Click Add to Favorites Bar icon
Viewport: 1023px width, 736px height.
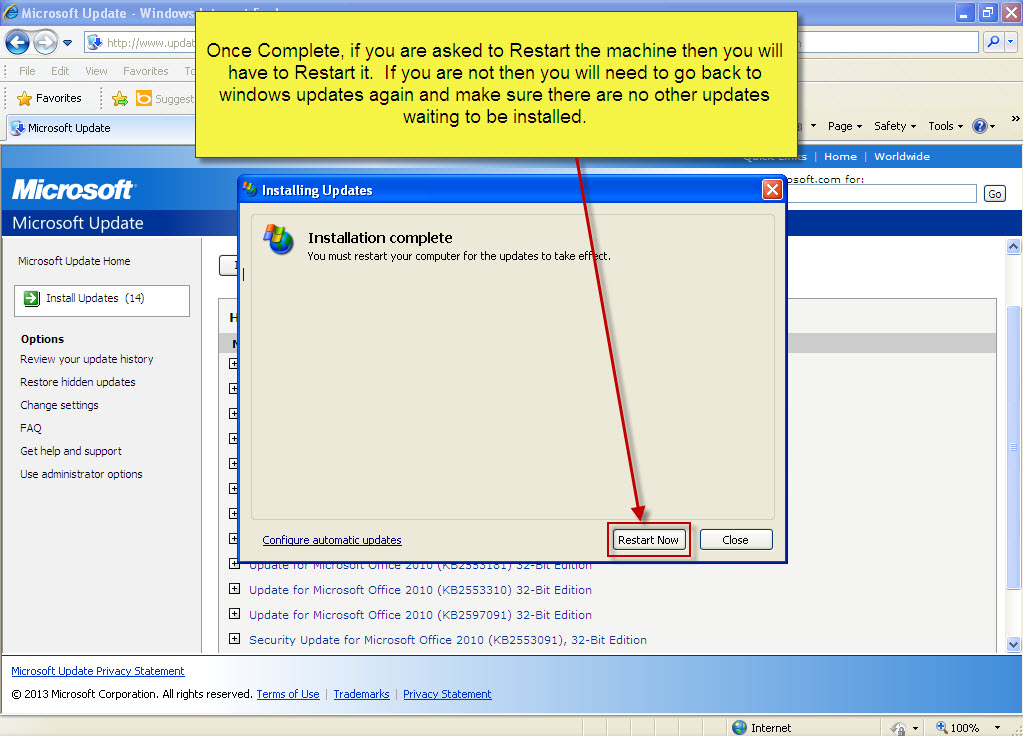(x=120, y=99)
